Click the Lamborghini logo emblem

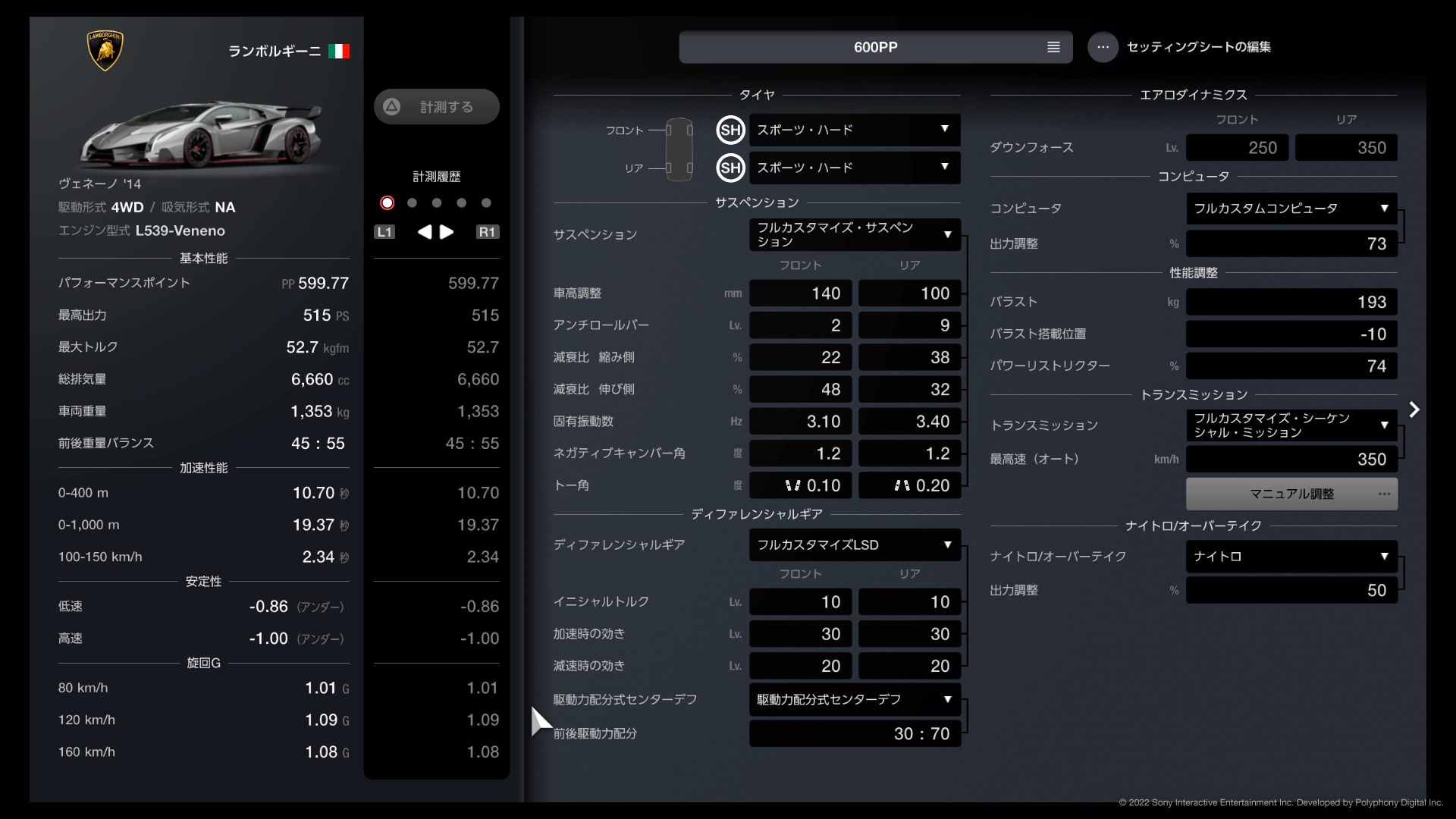pyautogui.click(x=105, y=51)
